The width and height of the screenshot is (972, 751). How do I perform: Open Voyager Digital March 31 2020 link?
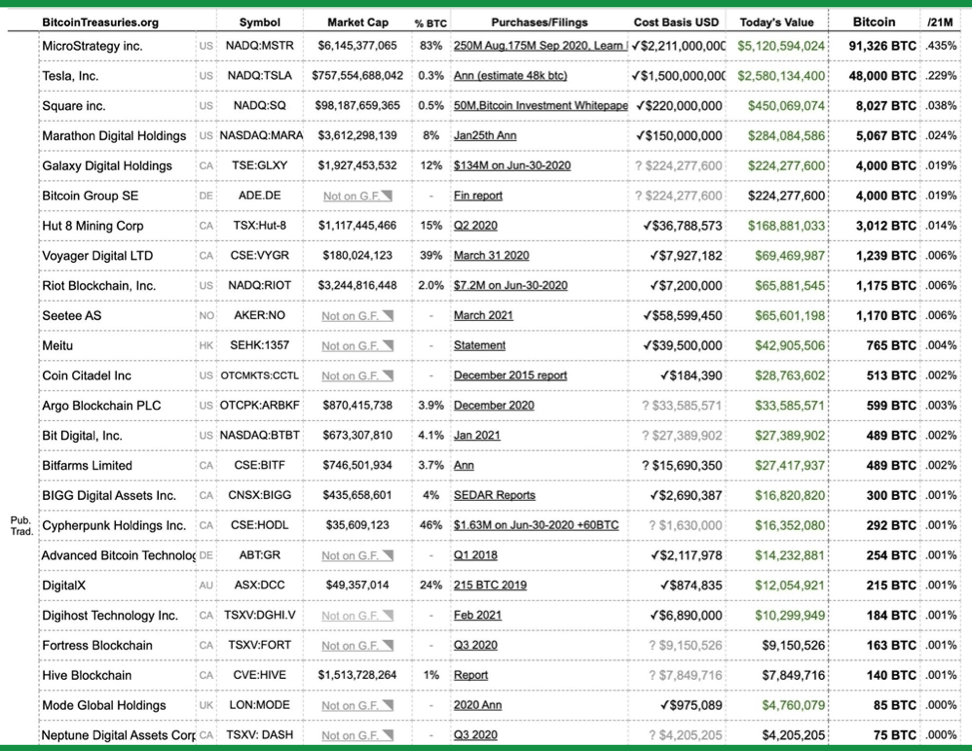[491, 256]
